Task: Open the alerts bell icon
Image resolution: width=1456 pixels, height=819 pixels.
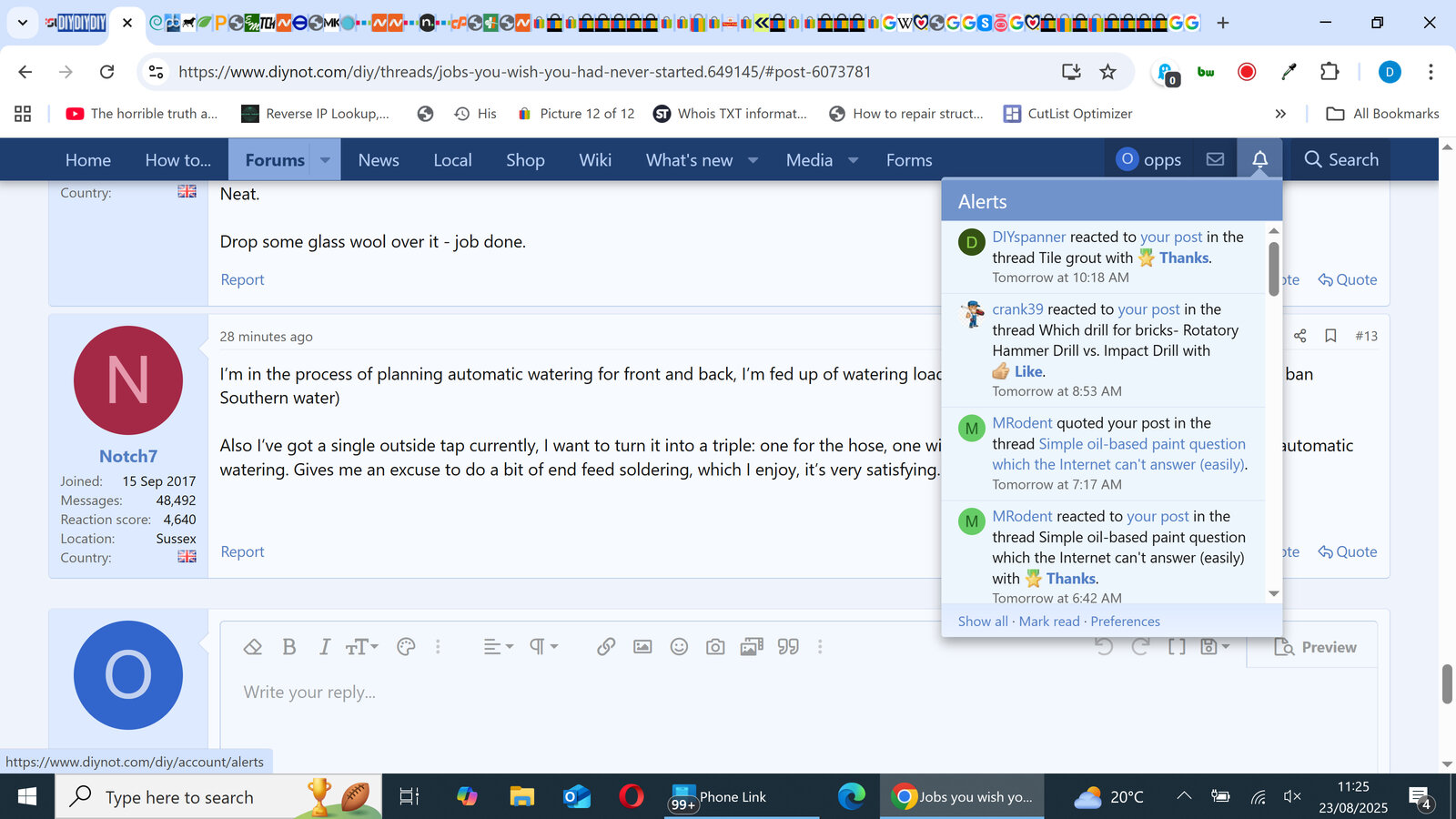Action: pyautogui.click(x=1259, y=160)
